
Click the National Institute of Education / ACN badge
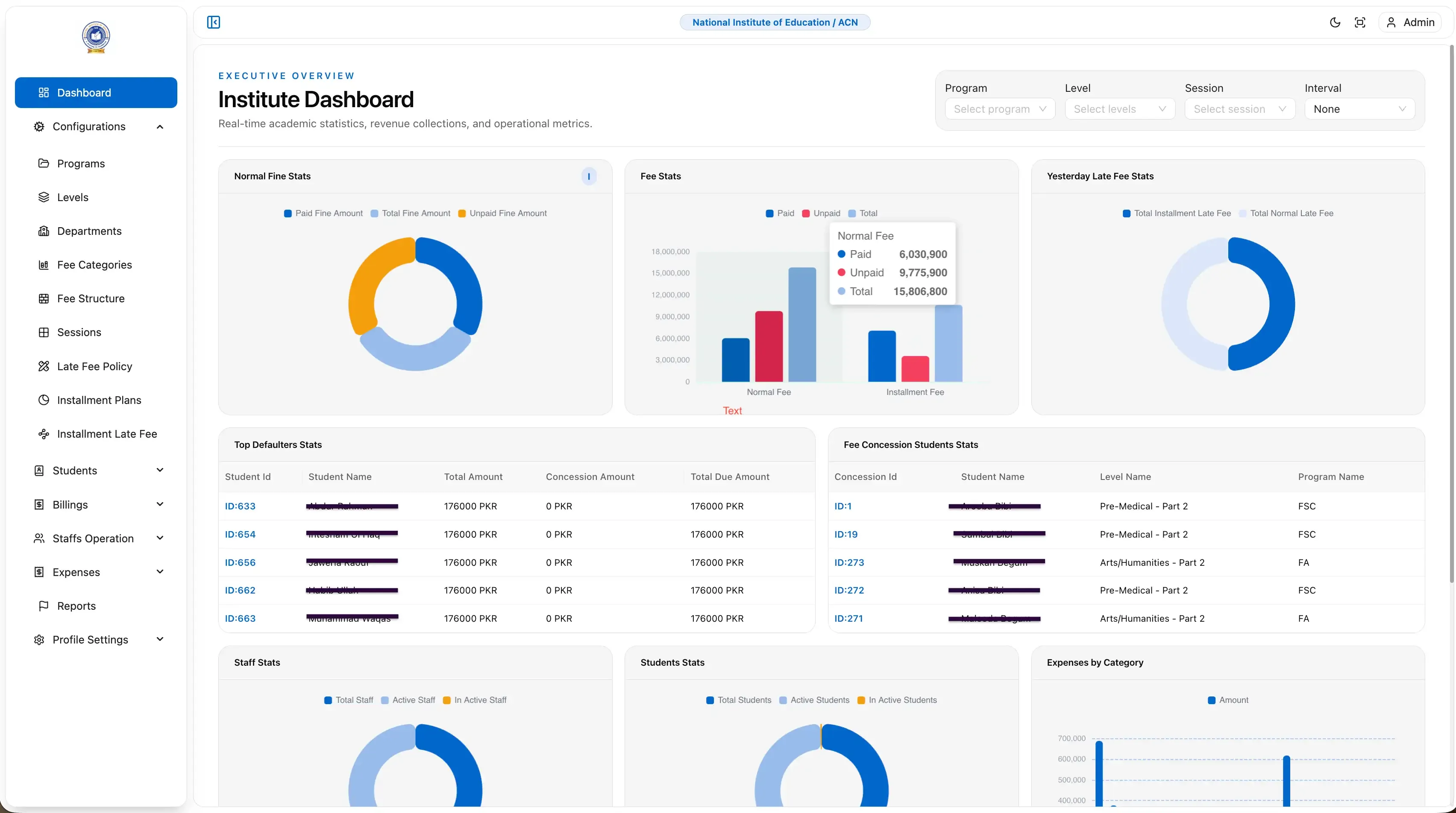[x=775, y=23]
